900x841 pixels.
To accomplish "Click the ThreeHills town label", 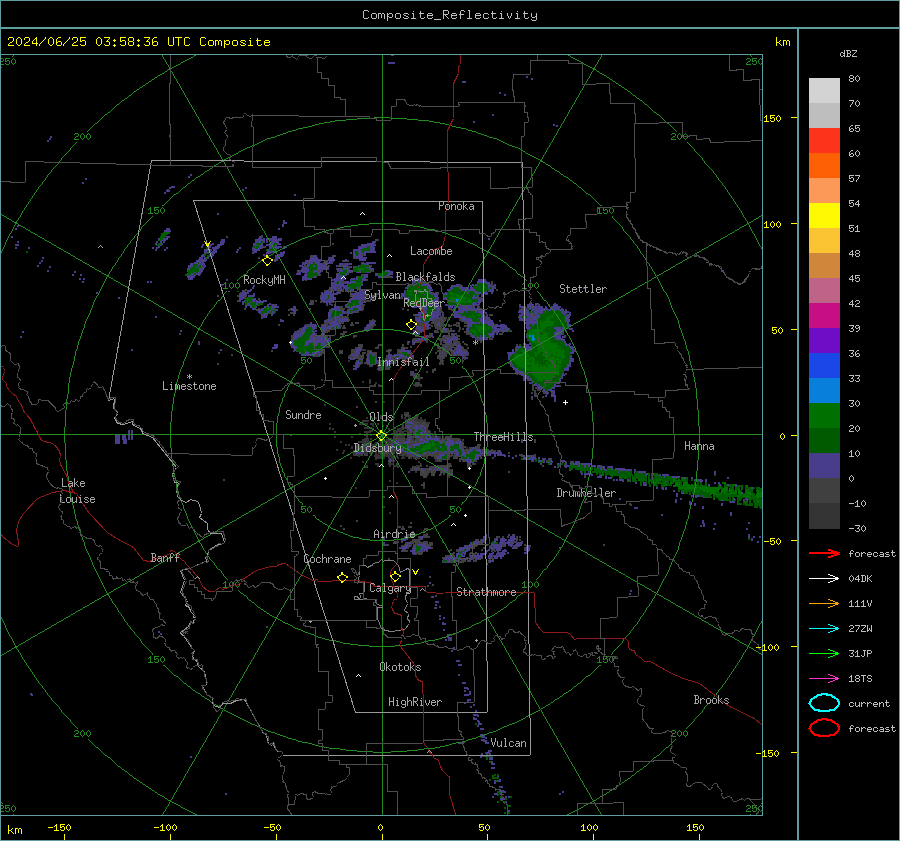I will [x=504, y=437].
